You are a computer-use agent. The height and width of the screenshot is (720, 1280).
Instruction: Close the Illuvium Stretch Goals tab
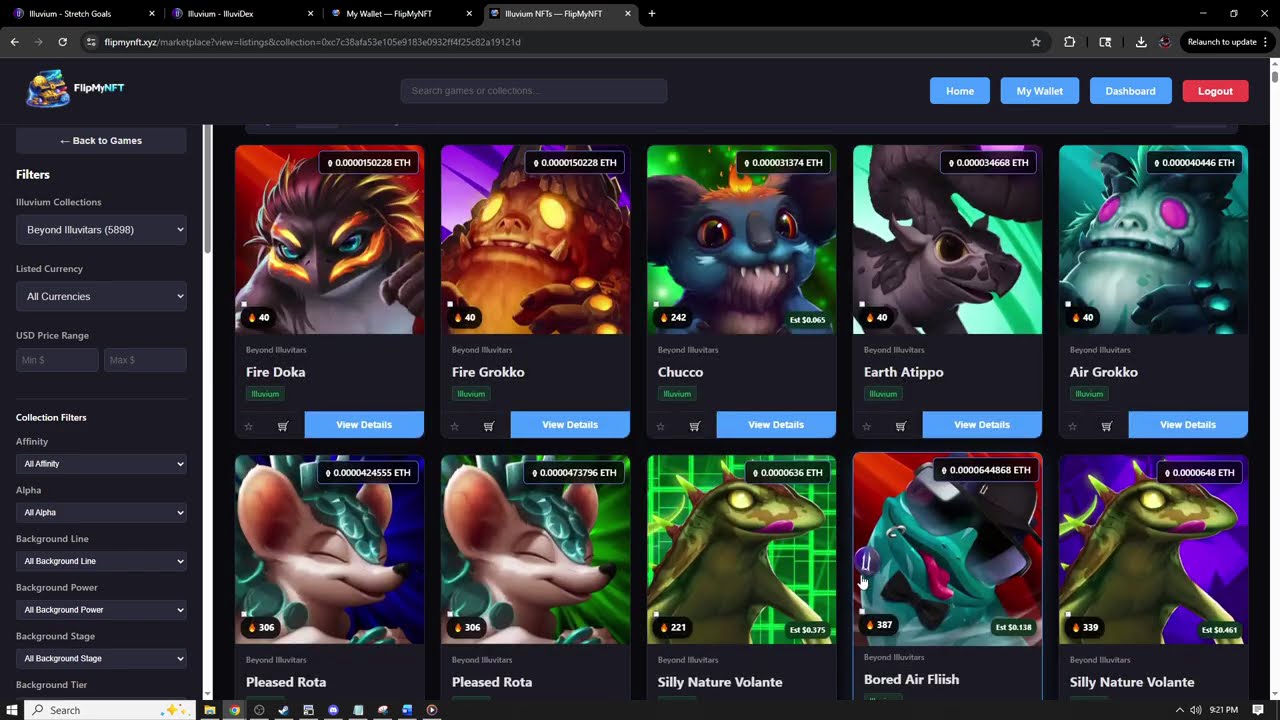point(152,14)
